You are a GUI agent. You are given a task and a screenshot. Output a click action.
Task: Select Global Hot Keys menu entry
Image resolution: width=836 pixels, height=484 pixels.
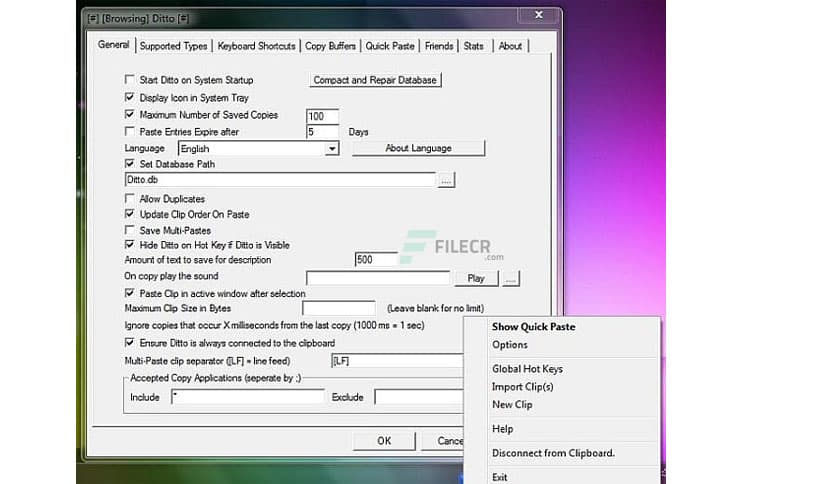click(x=527, y=369)
